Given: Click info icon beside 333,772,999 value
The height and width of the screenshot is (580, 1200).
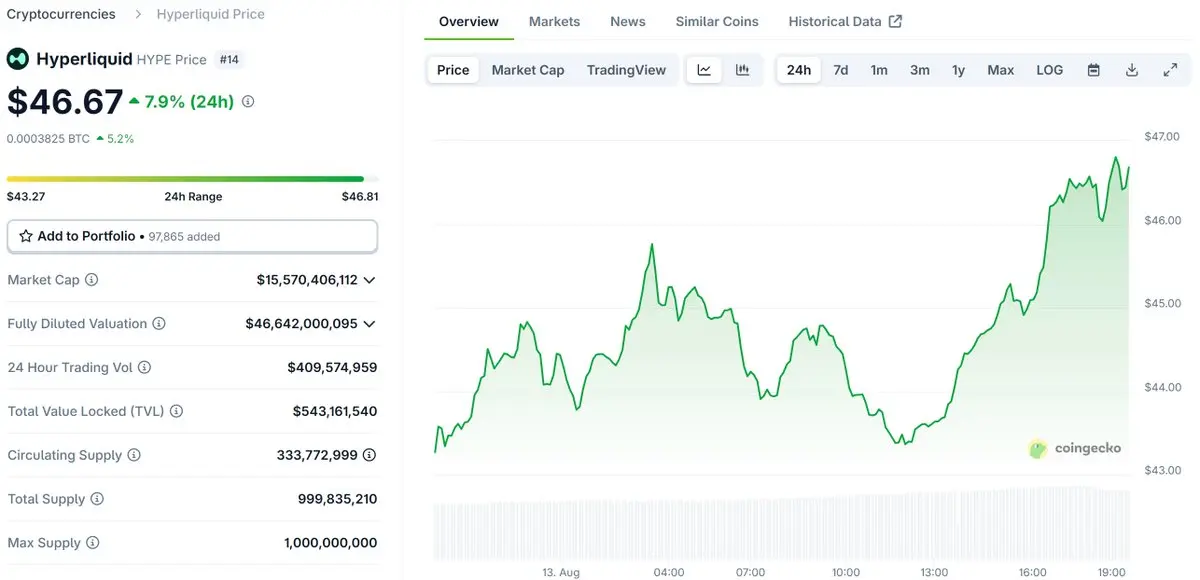Looking at the screenshot, I should [x=369, y=455].
